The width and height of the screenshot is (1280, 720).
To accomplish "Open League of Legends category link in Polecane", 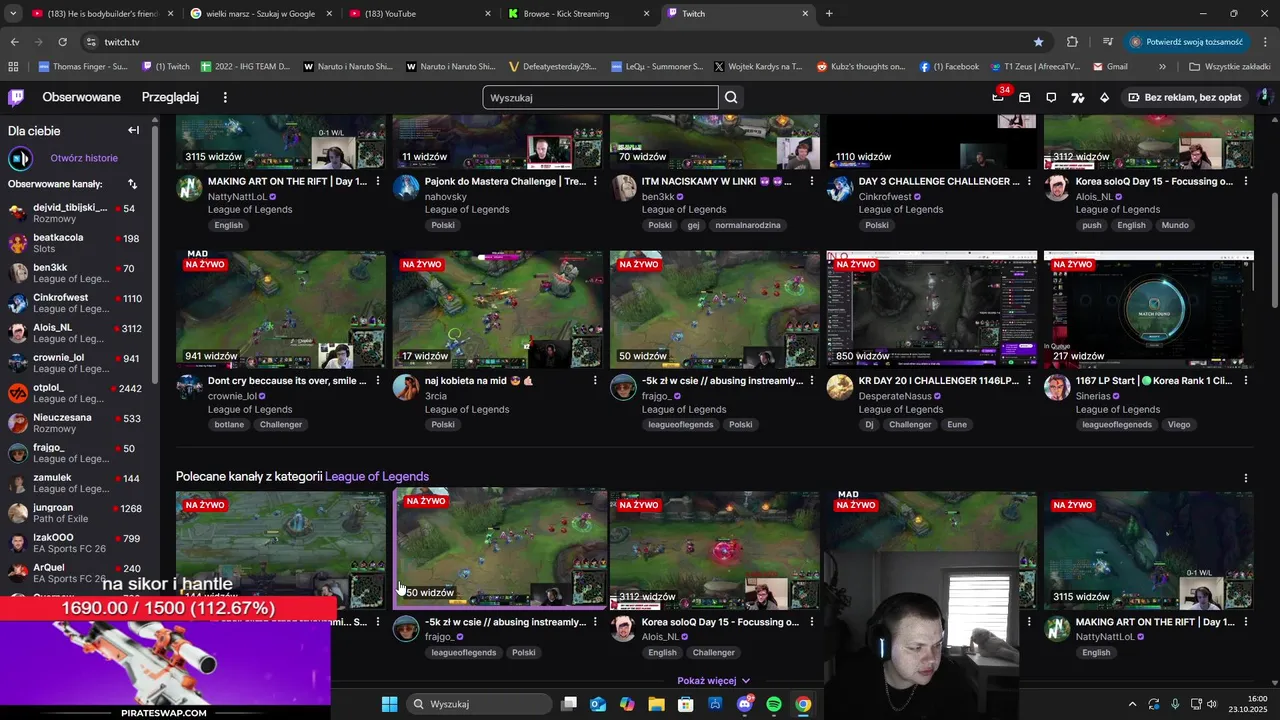I will point(377,477).
